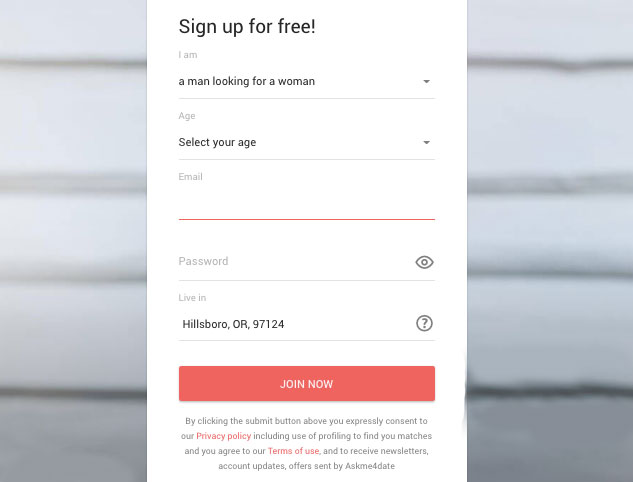The width and height of the screenshot is (633, 482).
Task: Click the 'Live in' field label
Action: pos(192,298)
